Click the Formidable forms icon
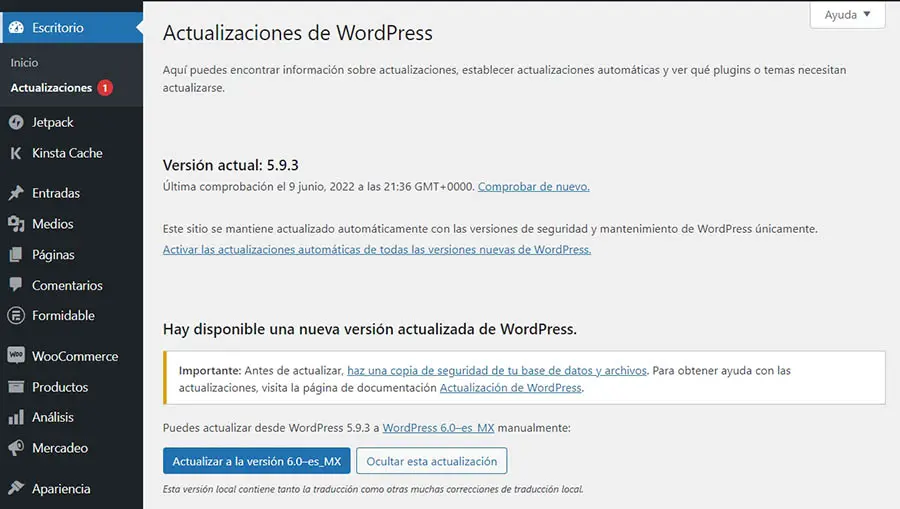Image resolution: width=900 pixels, height=509 pixels. pyautogui.click(x=16, y=315)
